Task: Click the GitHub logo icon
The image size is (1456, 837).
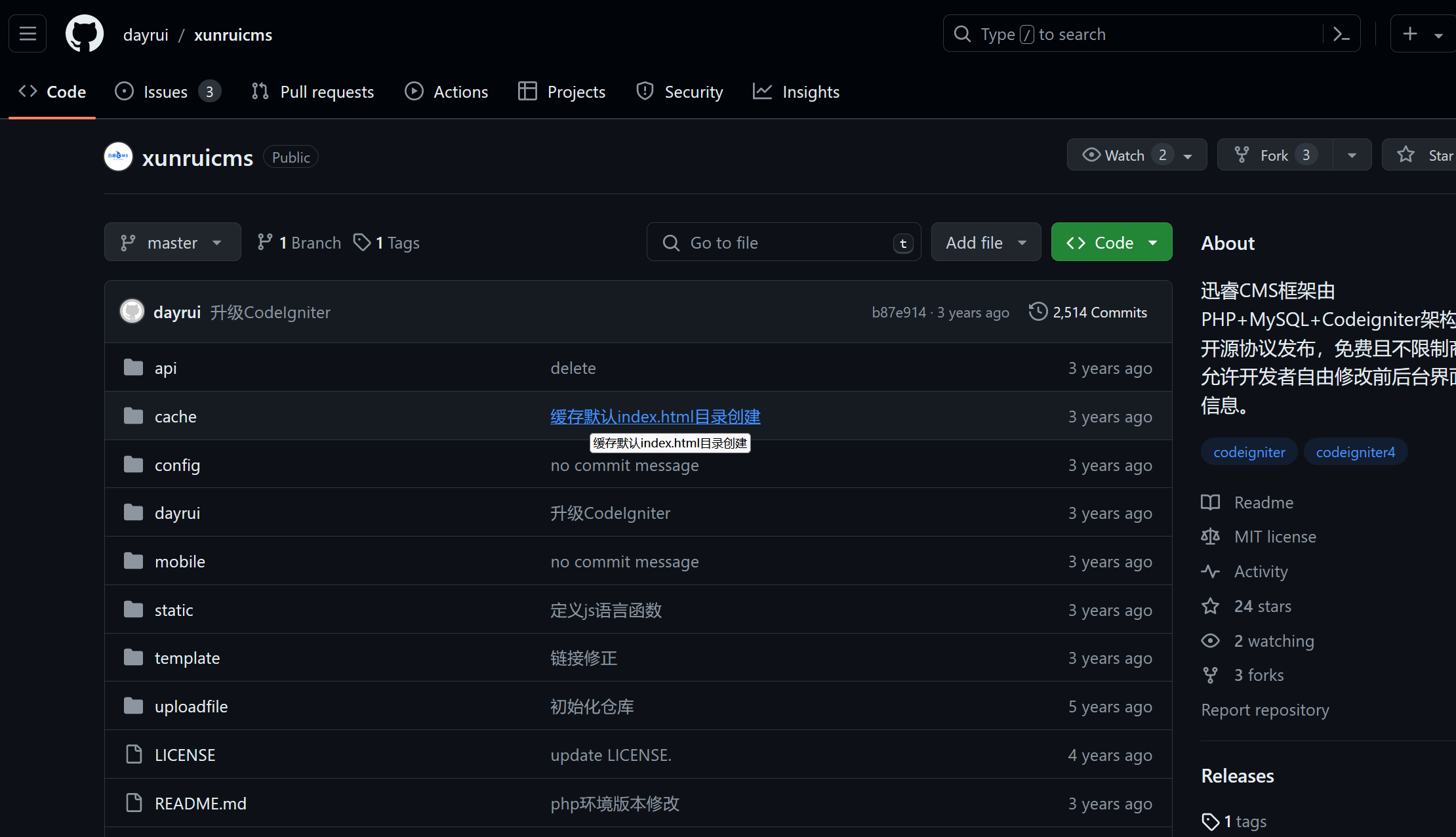Action: (85, 33)
